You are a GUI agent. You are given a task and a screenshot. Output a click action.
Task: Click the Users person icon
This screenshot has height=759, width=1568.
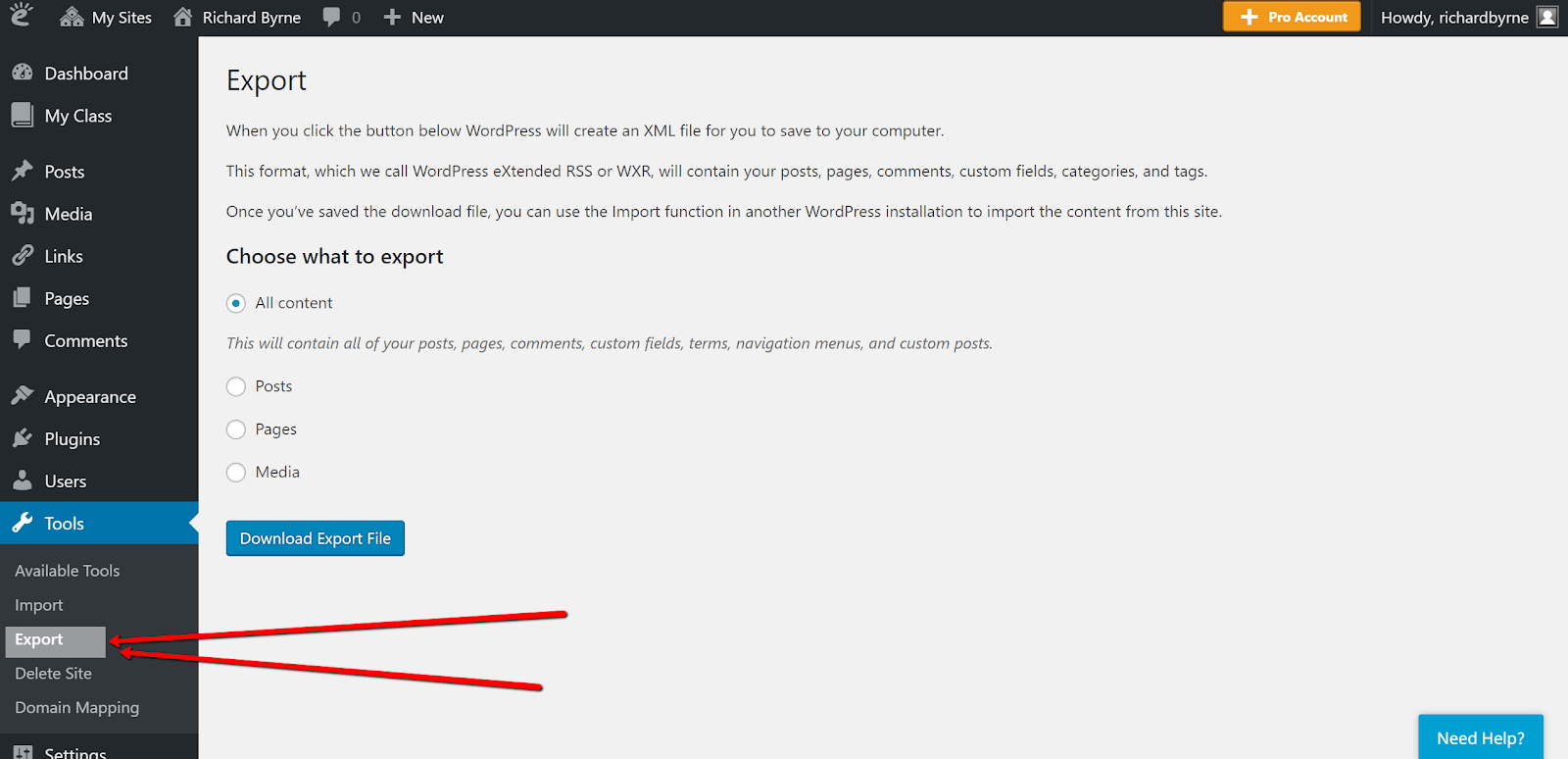coord(23,481)
